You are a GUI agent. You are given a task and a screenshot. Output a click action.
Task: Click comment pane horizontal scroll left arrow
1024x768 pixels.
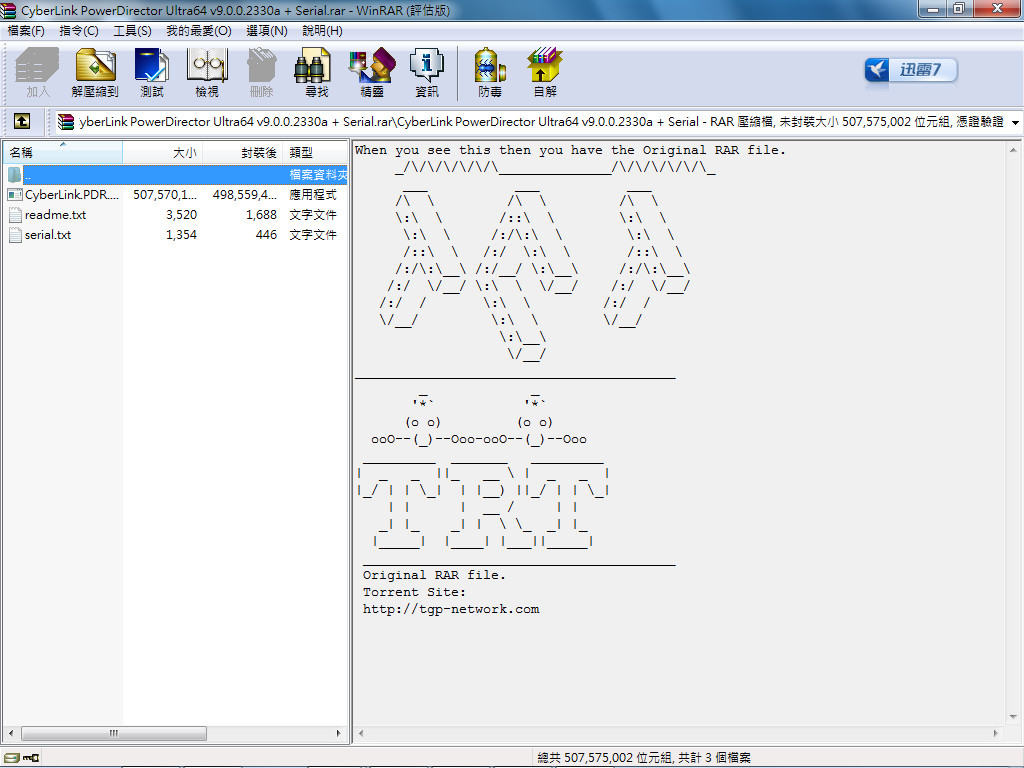(x=361, y=733)
